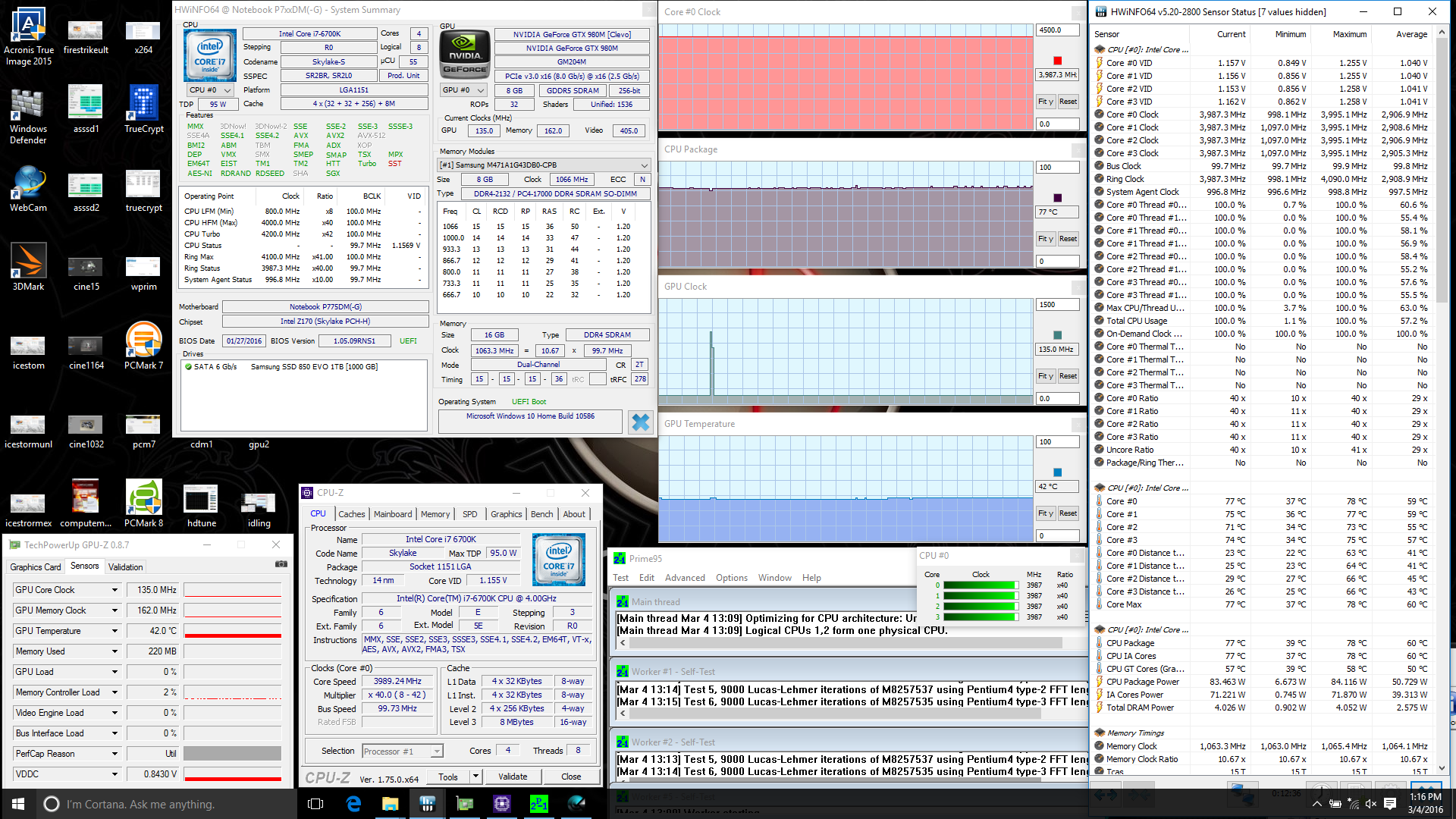Click Reset in GPU Clock graph

(x=1068, y=376)
